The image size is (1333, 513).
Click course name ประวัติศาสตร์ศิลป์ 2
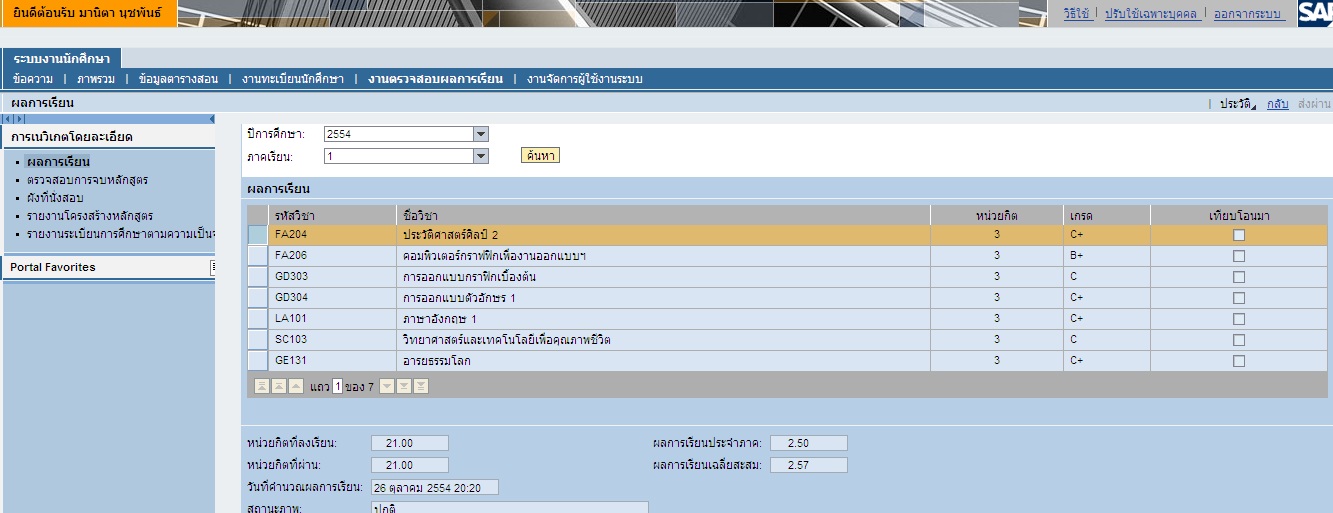pyautogui.click(x=450, y=235)
